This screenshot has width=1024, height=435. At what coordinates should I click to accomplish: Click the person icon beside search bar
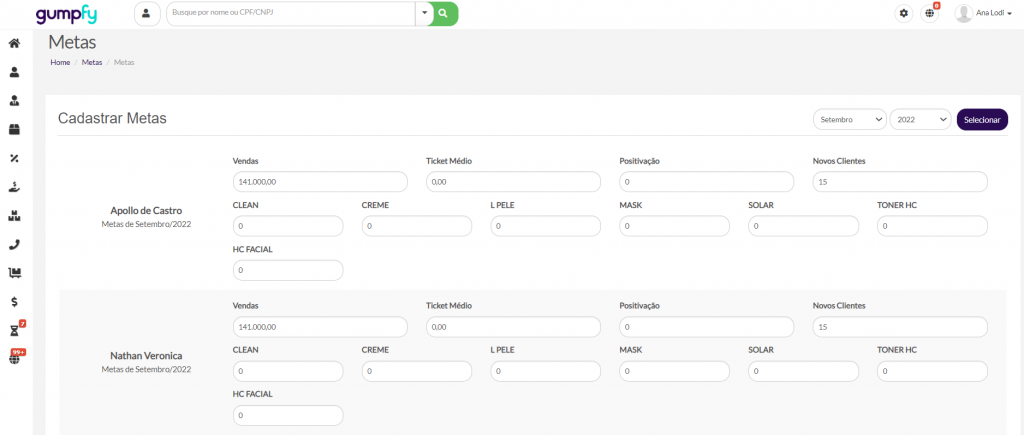[x=147, y=13]
